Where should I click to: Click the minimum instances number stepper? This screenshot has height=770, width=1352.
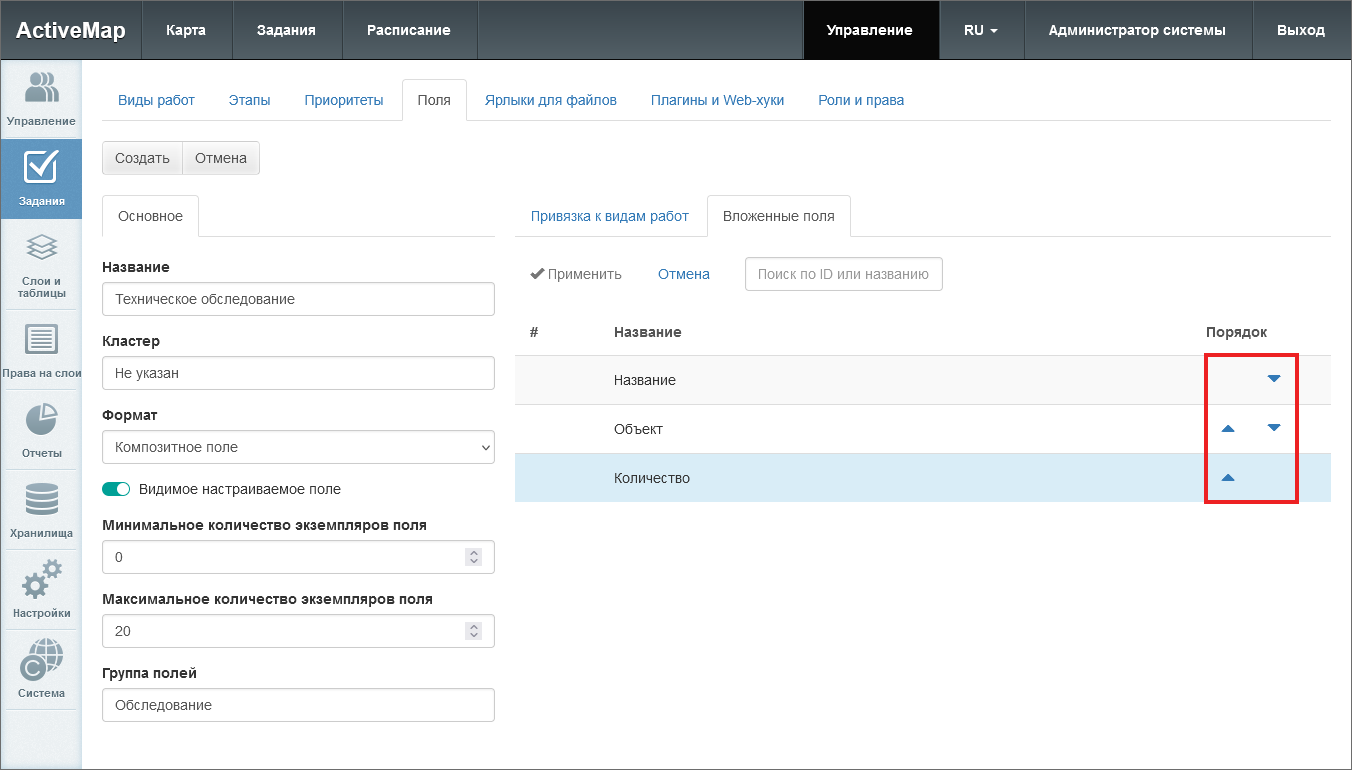(x=474, y=557)
